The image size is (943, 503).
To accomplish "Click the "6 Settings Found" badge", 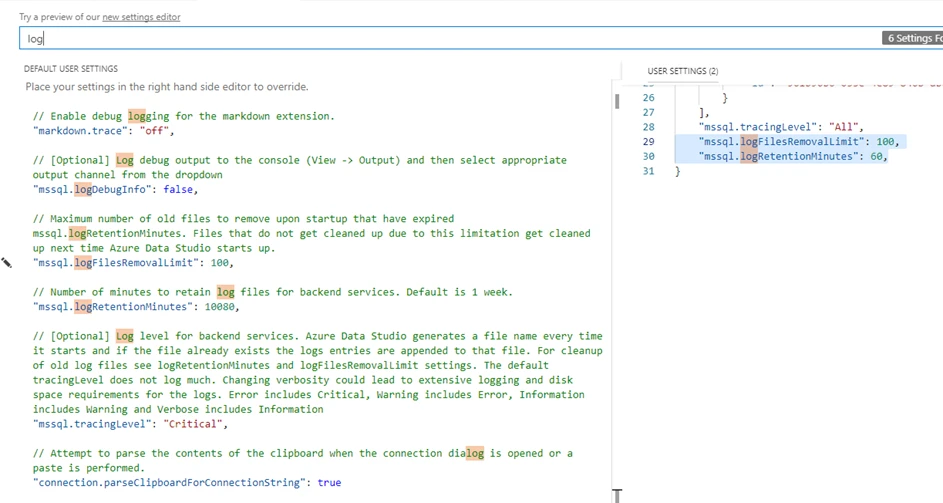I will (913, 38).
